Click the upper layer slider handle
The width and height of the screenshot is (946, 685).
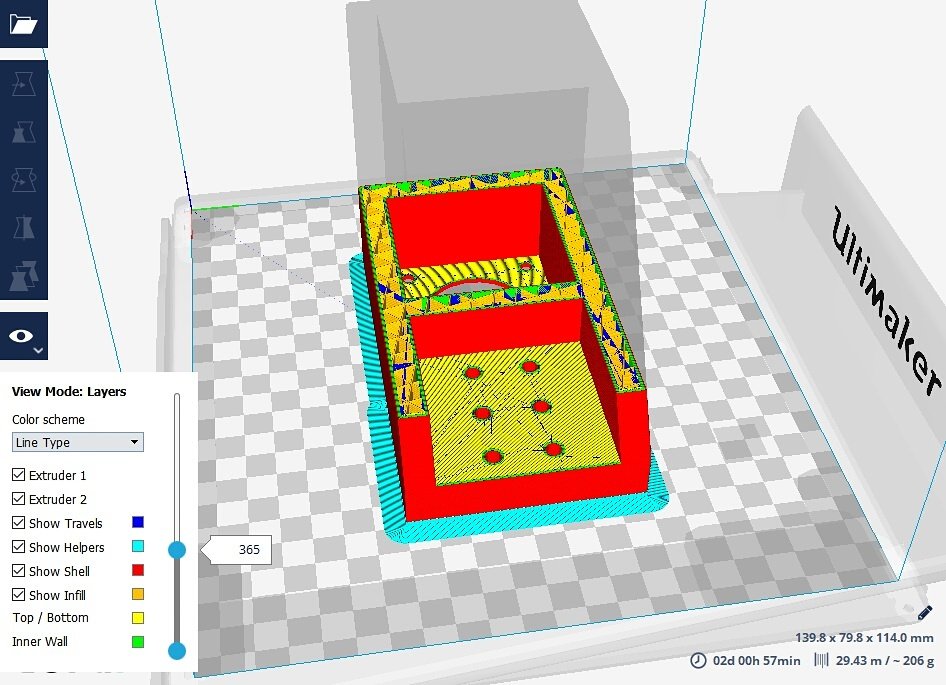pos(177,549)
